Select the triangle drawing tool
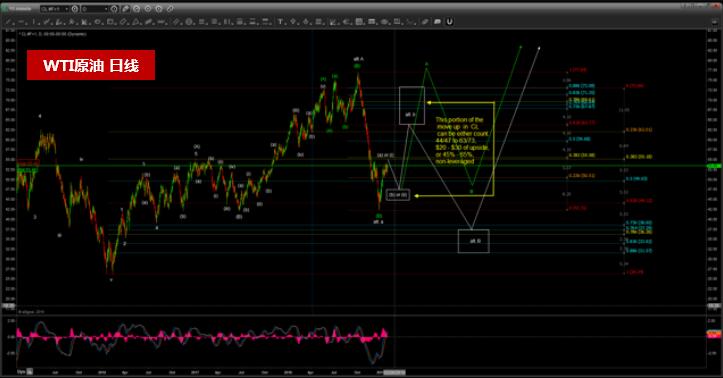 [x=135, y=22]
